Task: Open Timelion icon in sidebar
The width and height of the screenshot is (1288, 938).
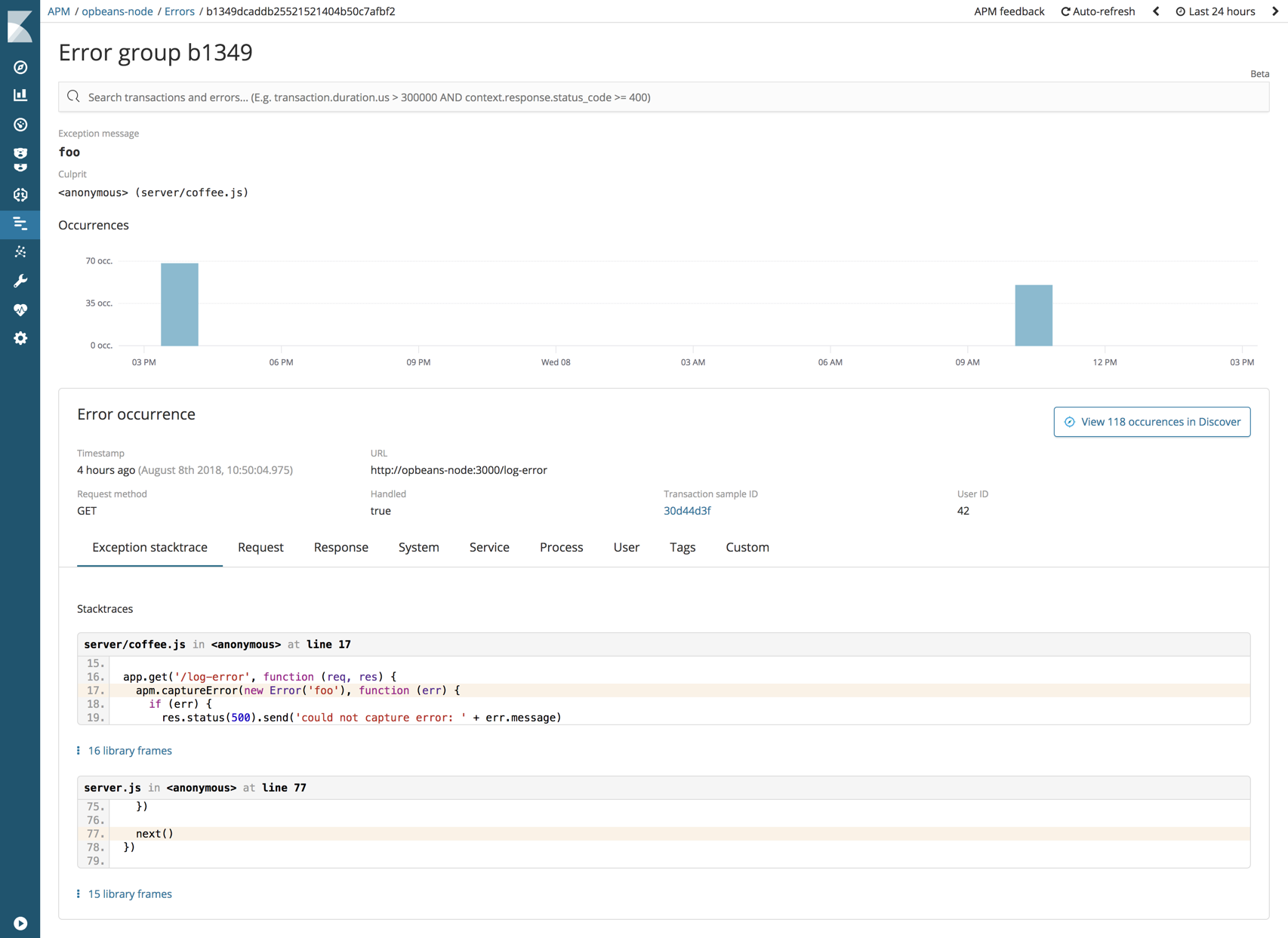Action: [x=20, y=159]
